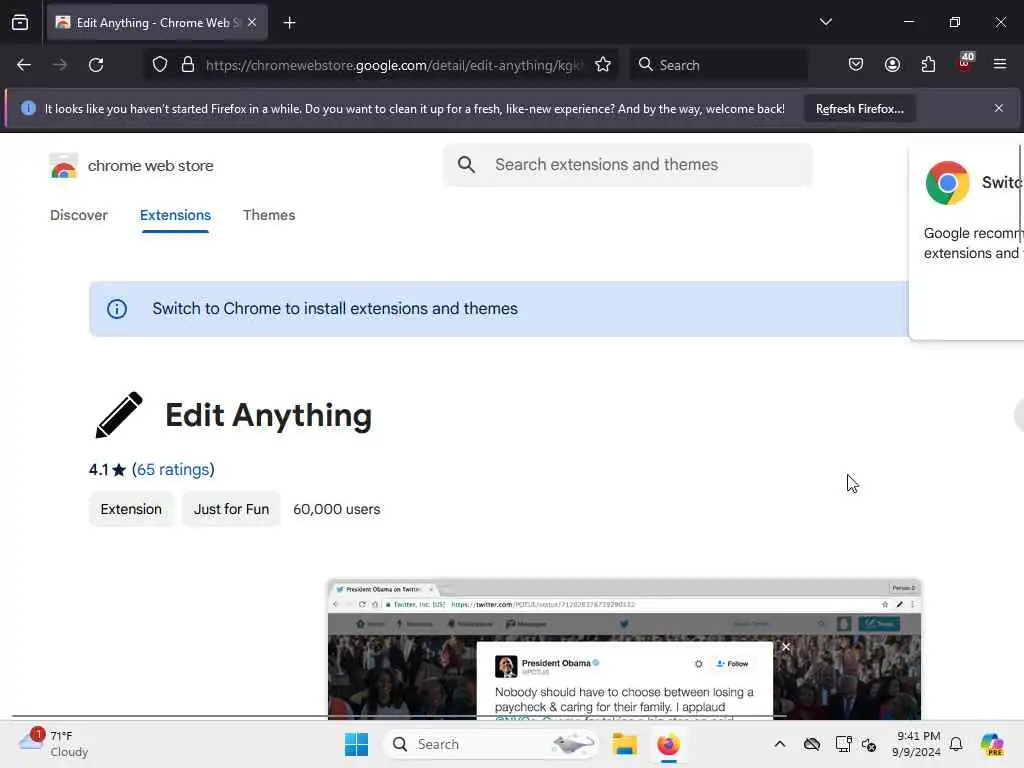Viewport: 1024px width, 768px height.
Task: Click the URL address bar
Action: click(394, 65)
